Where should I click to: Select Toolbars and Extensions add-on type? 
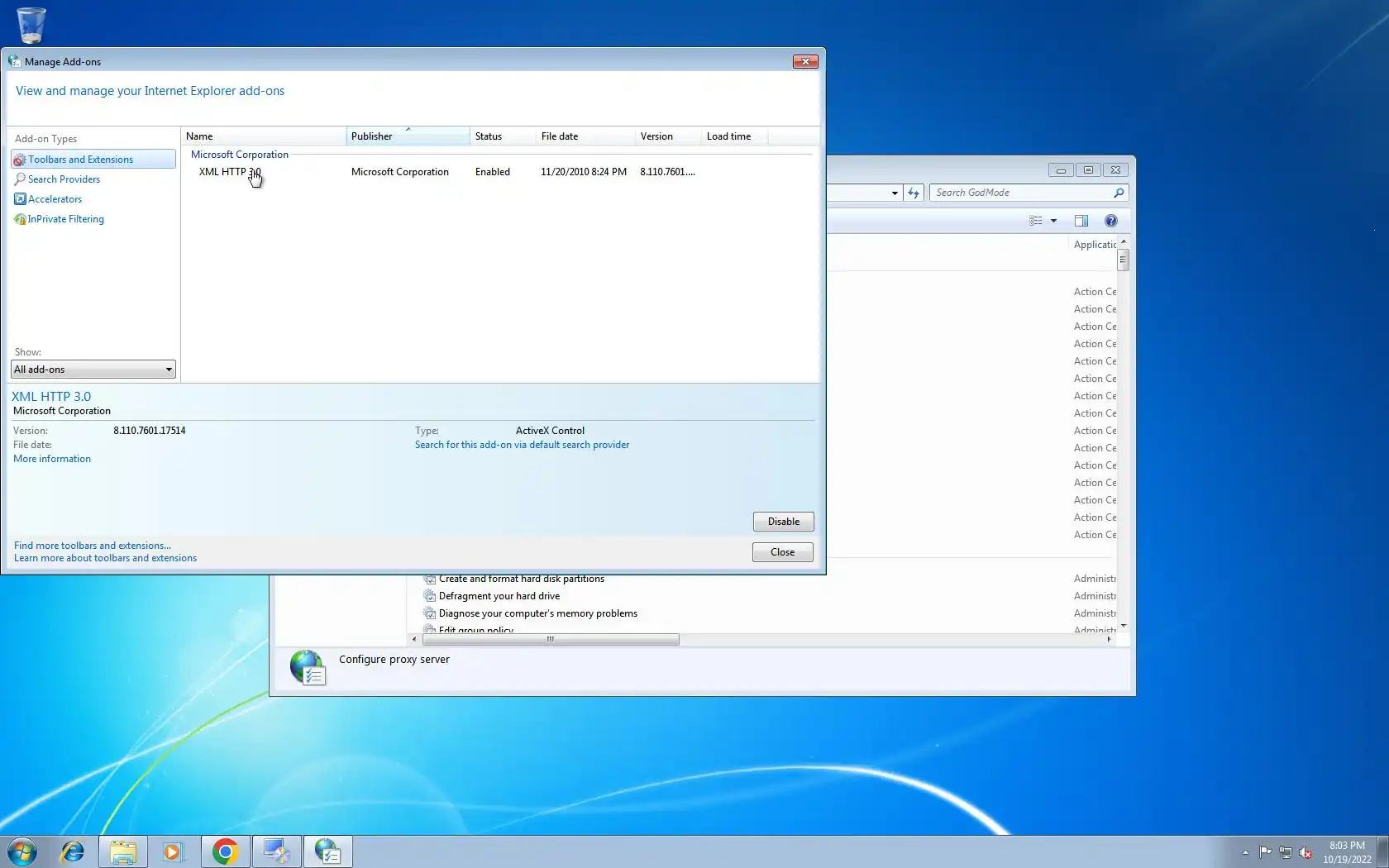(93, 160)
